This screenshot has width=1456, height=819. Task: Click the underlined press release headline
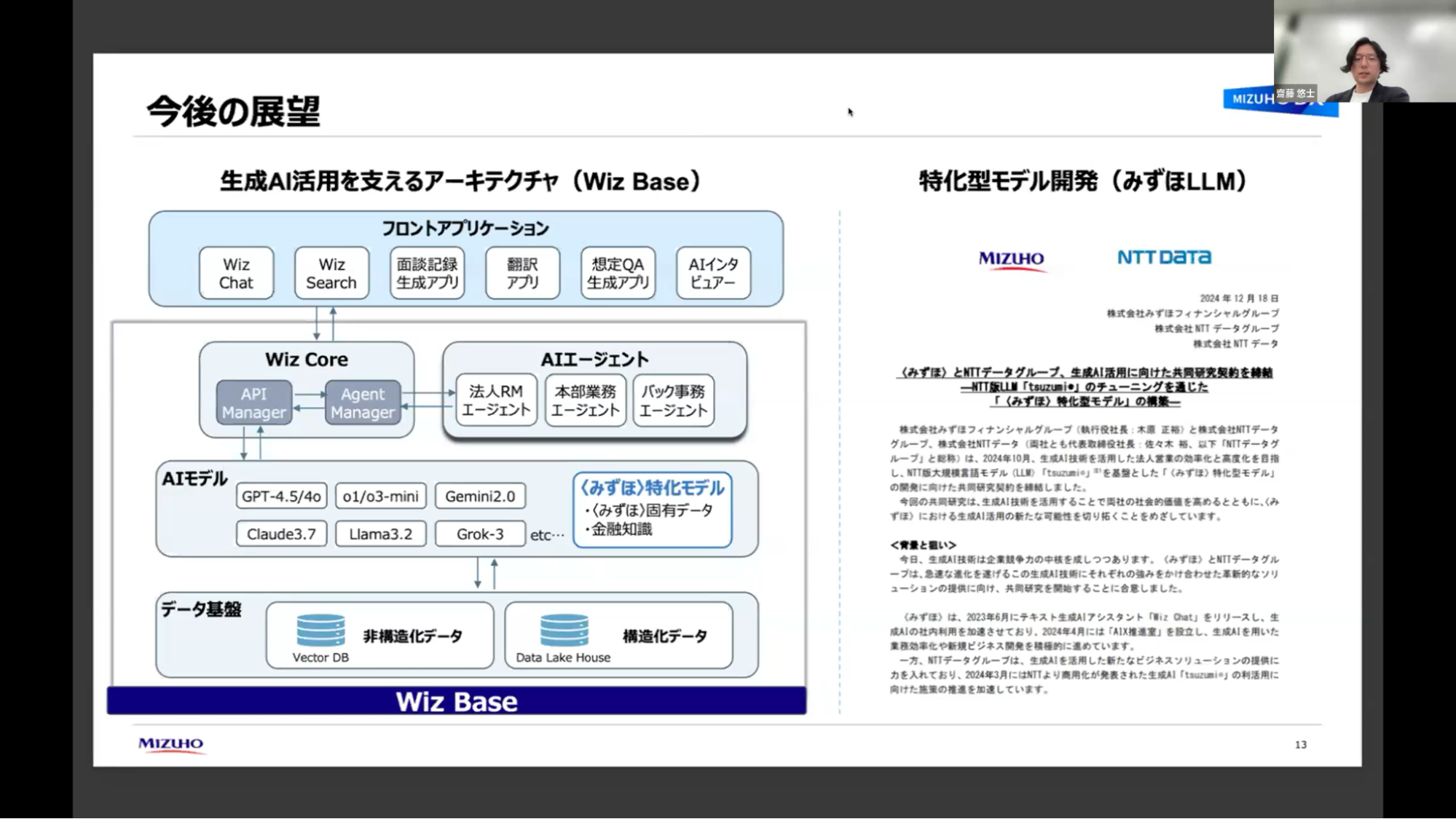[1085, 387]
